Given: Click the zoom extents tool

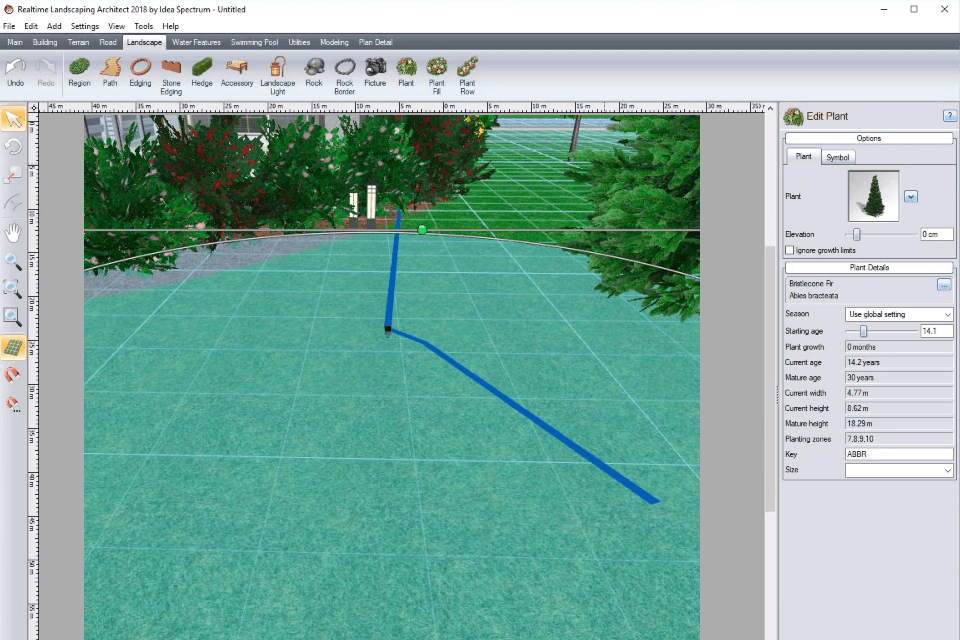Looking at the screenshot, I should tap(13, 289).
